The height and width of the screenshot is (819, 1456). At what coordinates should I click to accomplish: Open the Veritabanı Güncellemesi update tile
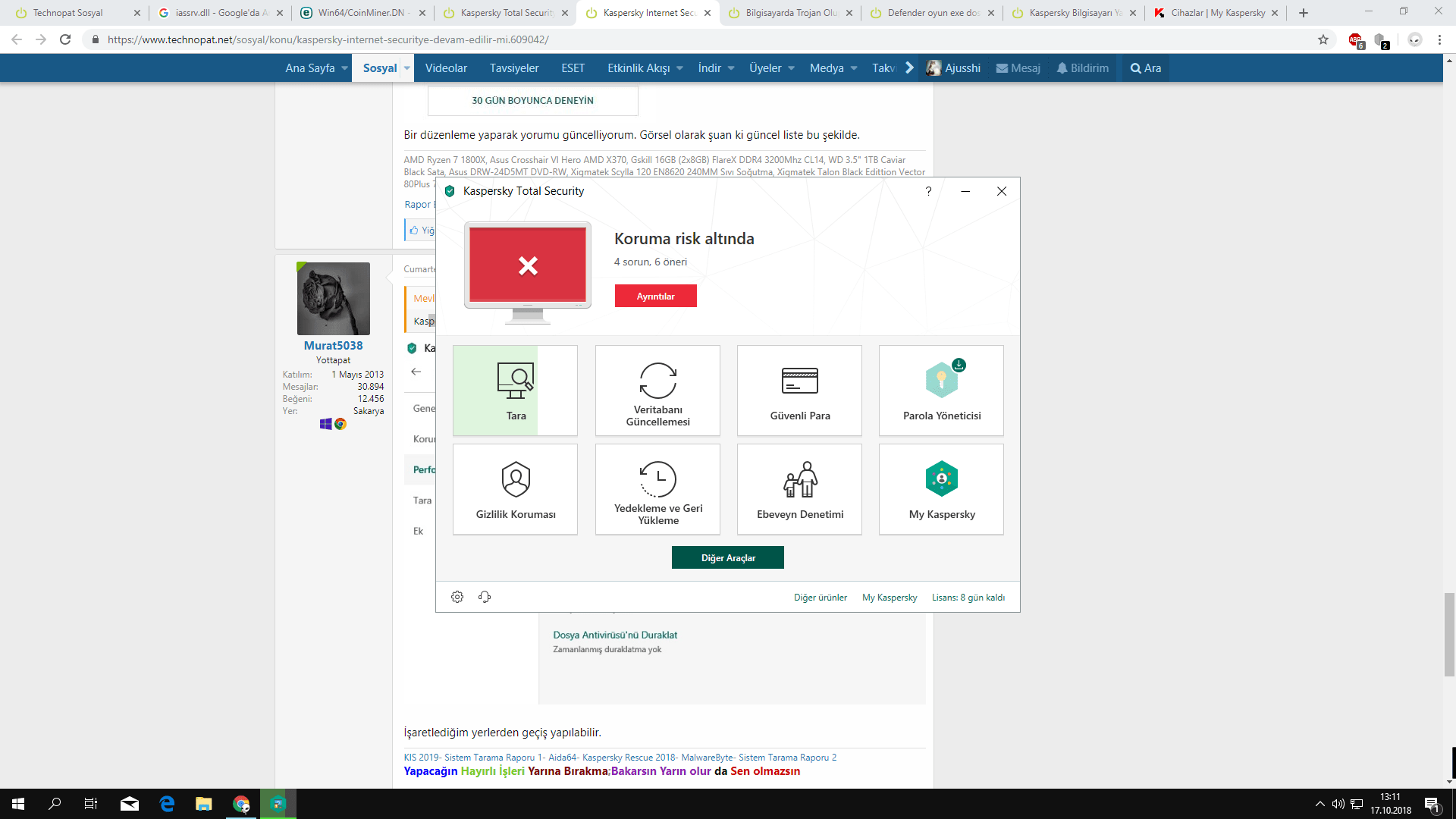(x=657, y=391)
